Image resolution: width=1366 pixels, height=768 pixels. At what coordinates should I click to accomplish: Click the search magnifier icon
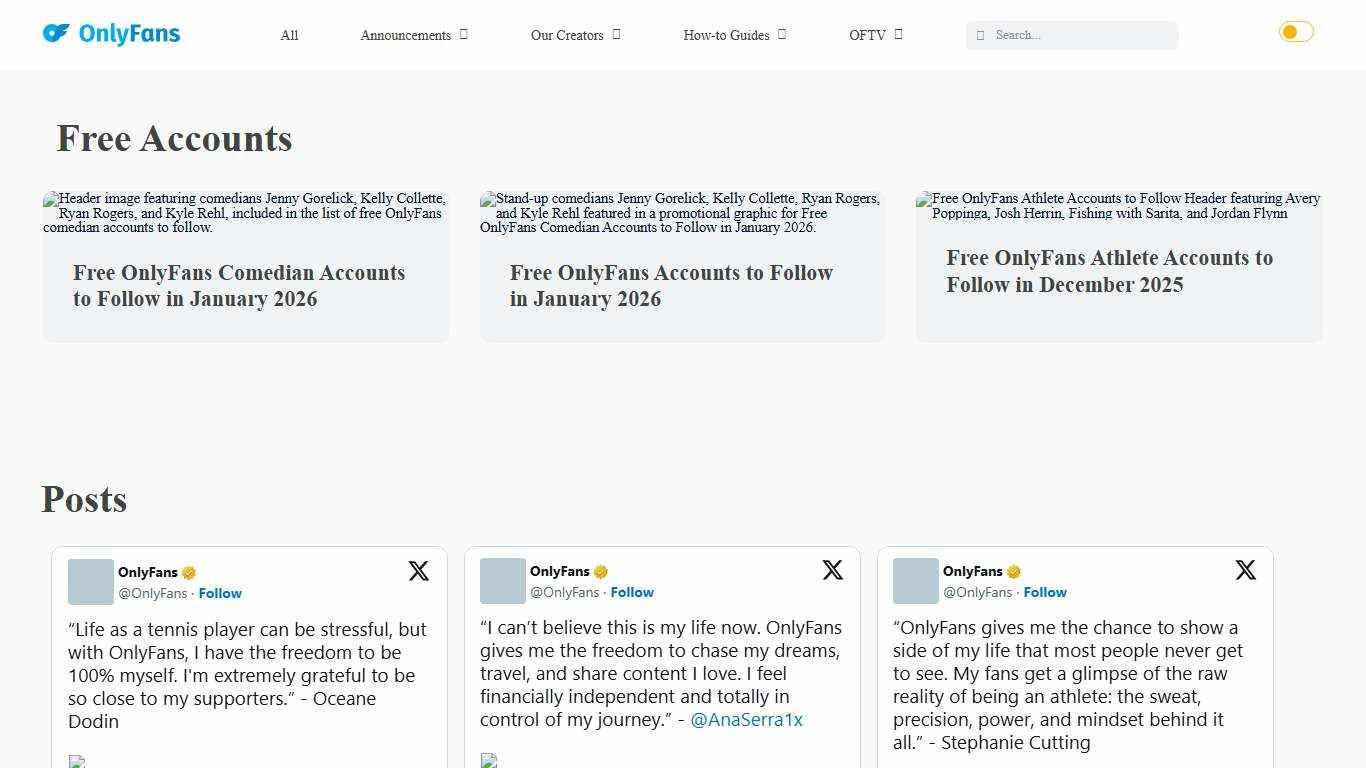(x=980, y=35)
